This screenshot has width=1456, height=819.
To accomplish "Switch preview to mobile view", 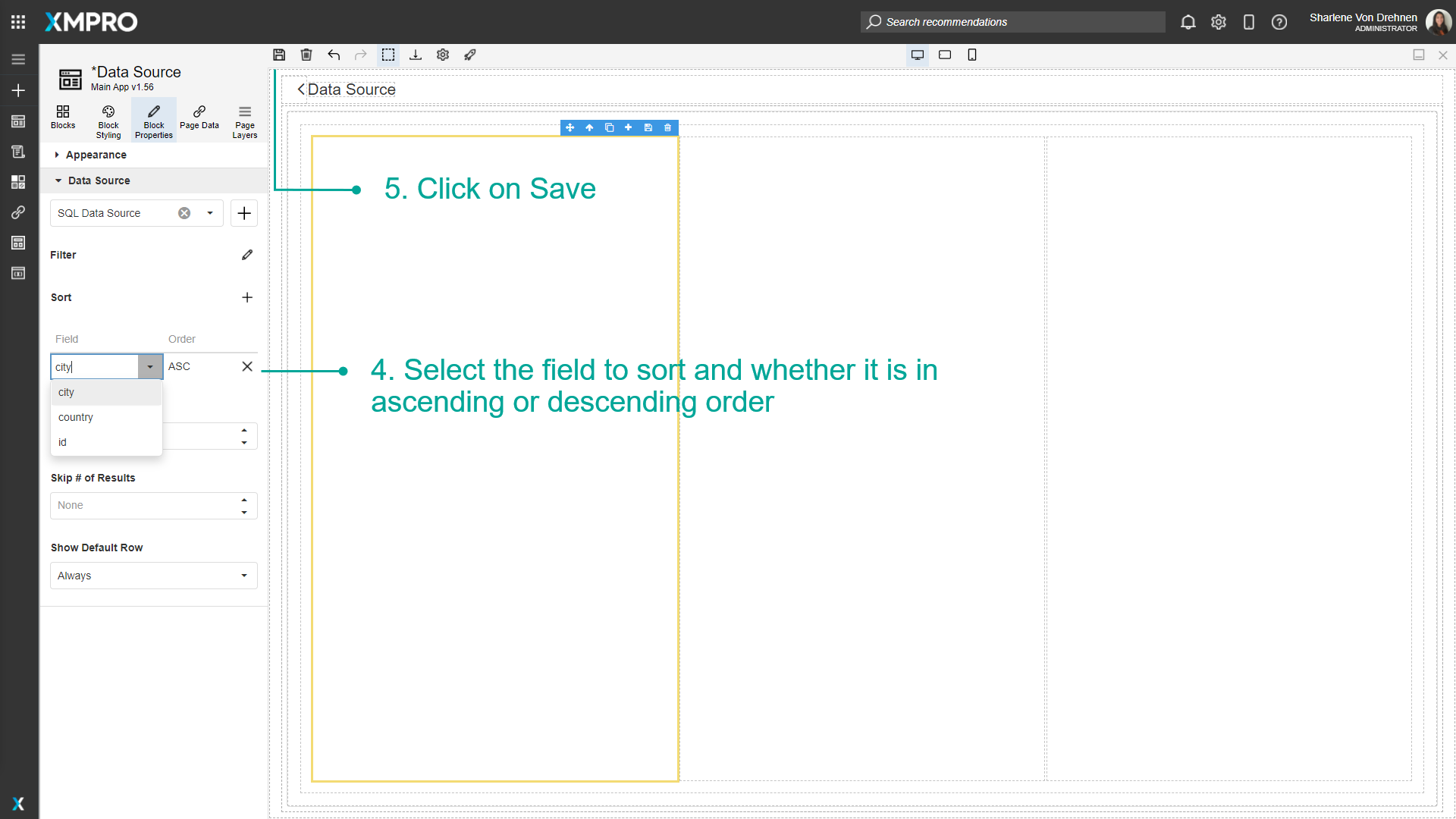I will click(972, 55).
